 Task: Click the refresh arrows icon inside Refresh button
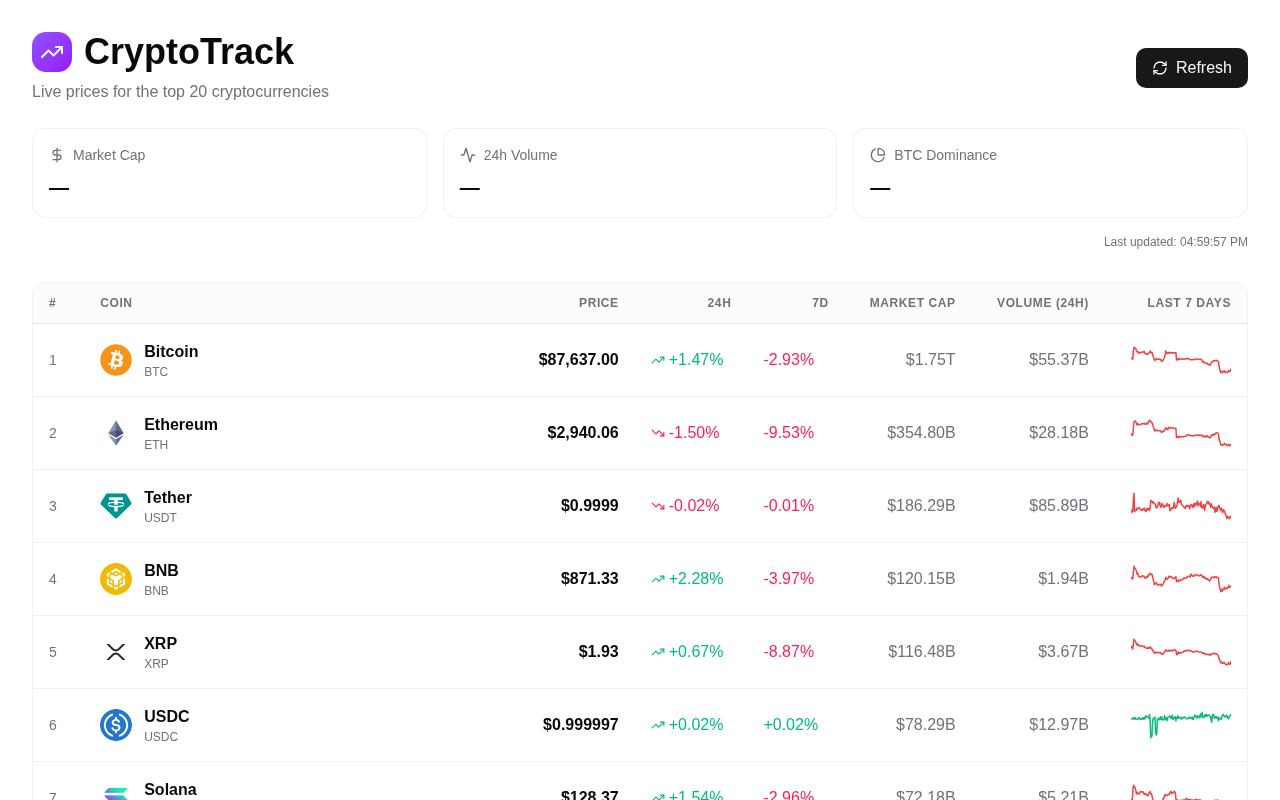coord(1159,67)
